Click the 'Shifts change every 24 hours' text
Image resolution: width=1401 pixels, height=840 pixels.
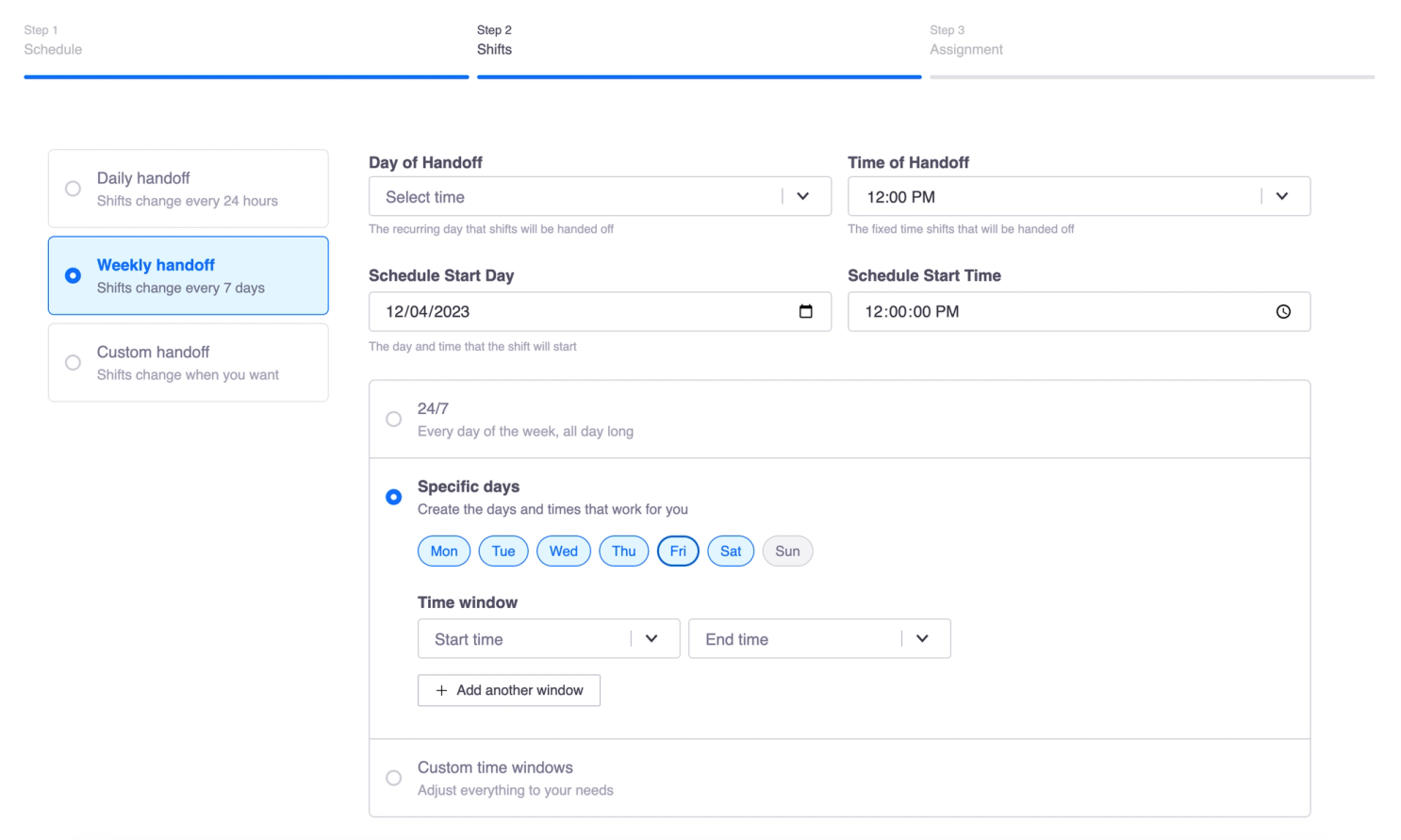pos(188,201)
